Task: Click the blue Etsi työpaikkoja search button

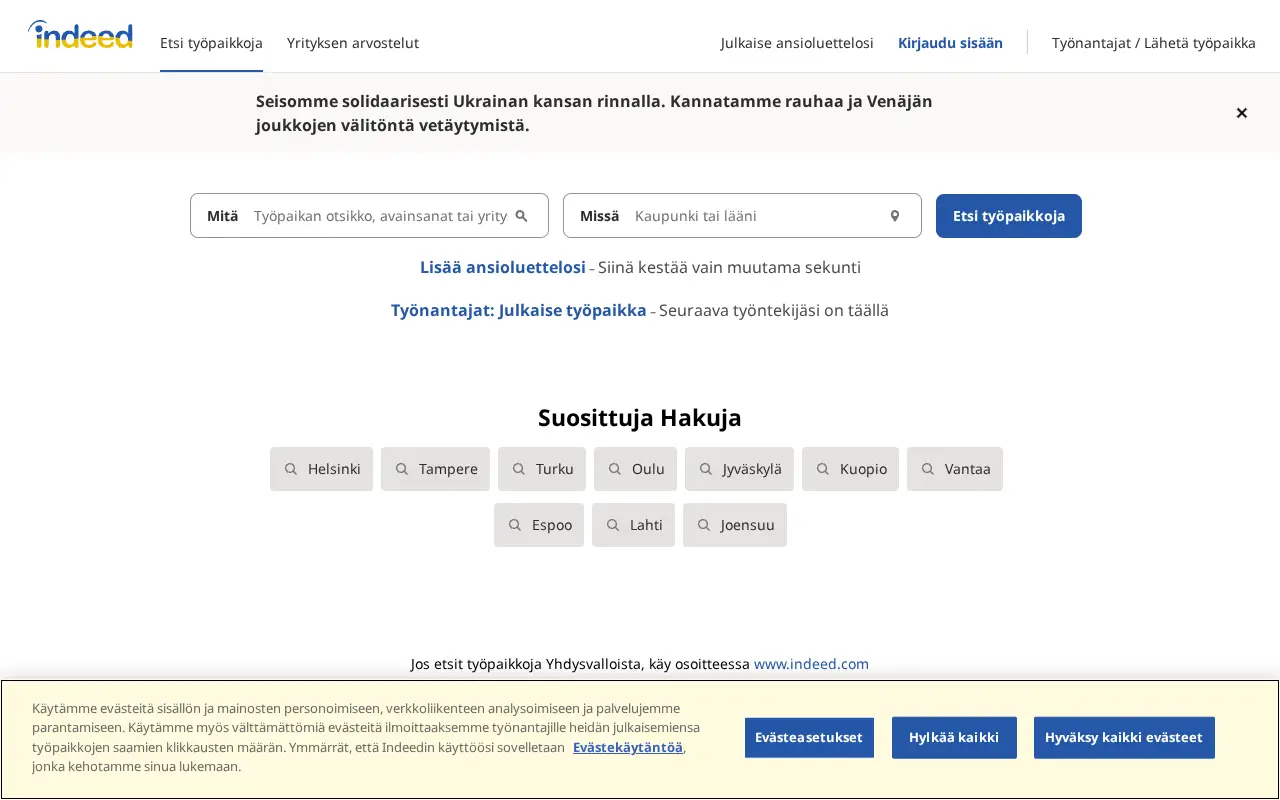Action: 1009,216
